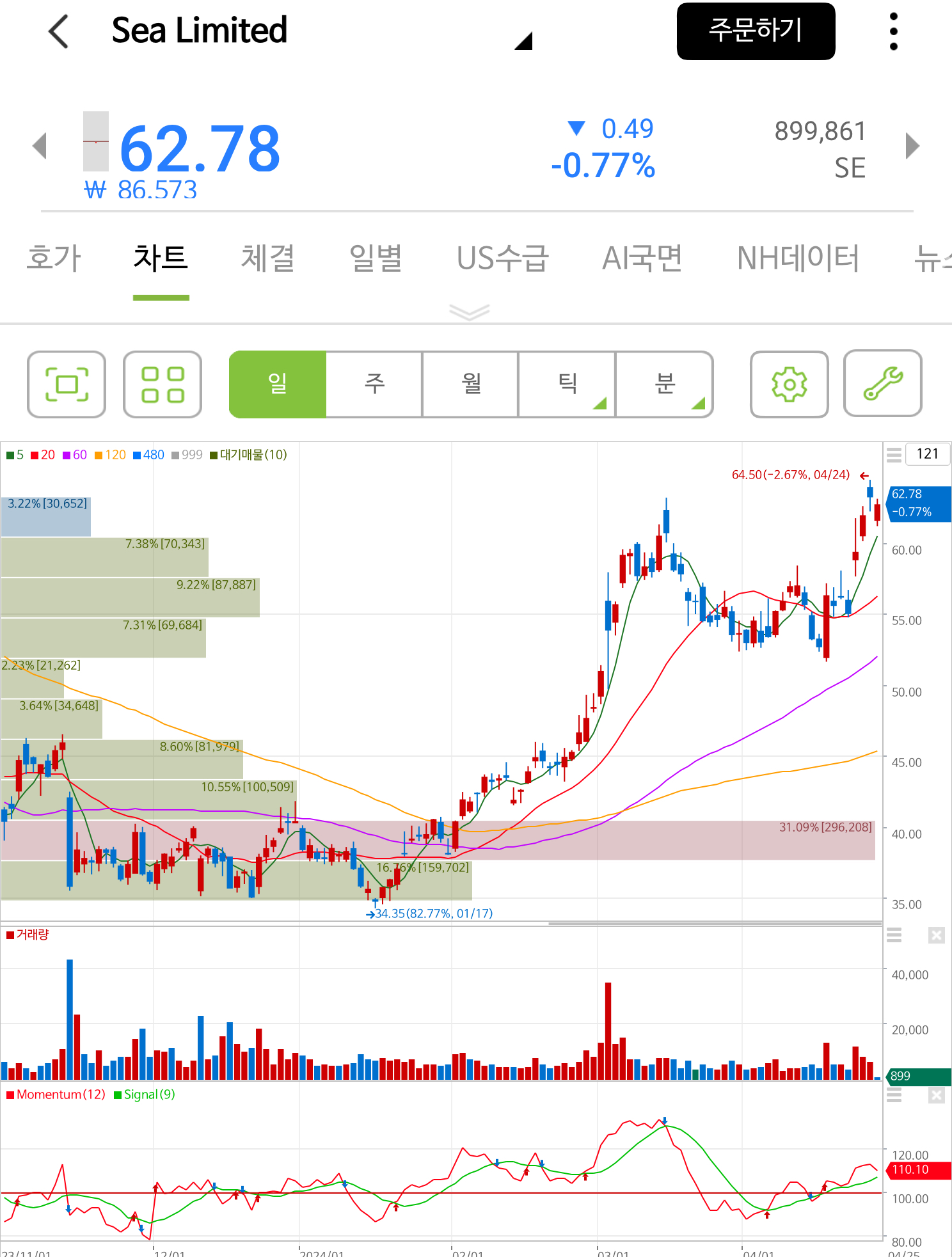This screenshot has width=952, height=1257.
Task: Open price chart panel menu icon
Action: [x=894, y=455]
